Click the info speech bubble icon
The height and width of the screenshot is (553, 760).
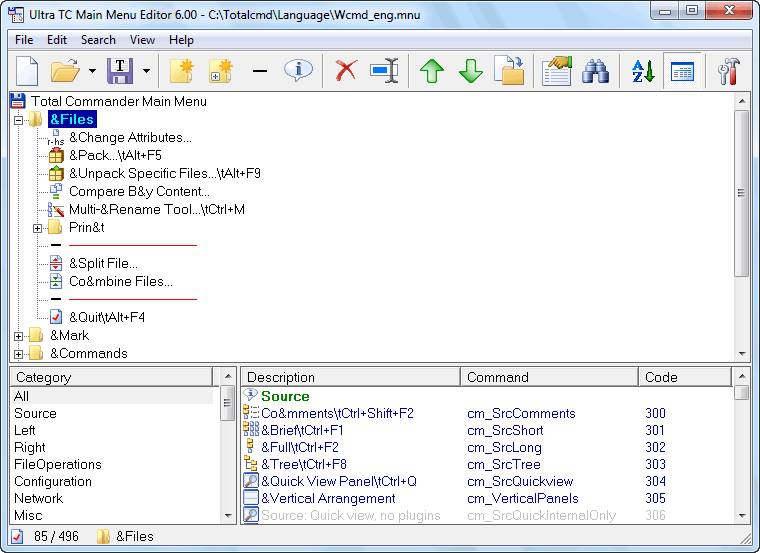pos(298,70)
